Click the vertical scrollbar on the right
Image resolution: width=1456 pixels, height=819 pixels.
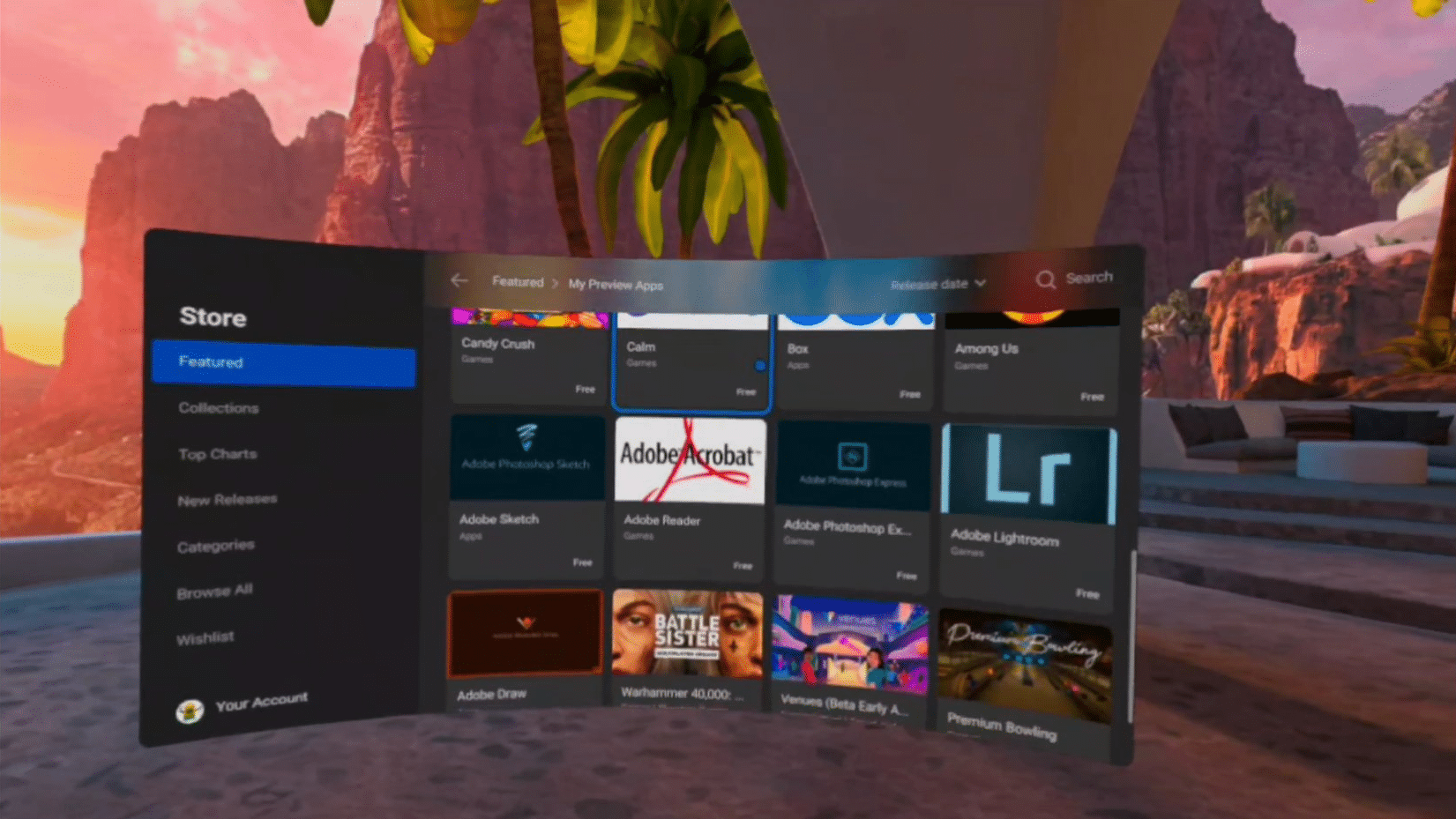pyautogui.click(x=1131, y=635)
